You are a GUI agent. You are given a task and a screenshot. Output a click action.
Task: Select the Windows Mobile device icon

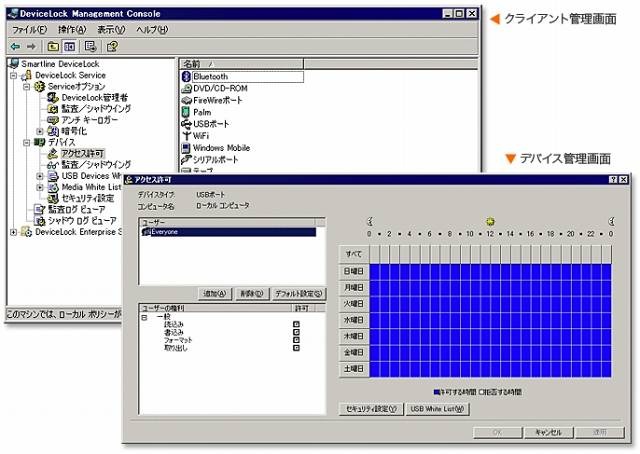(186, 148)
